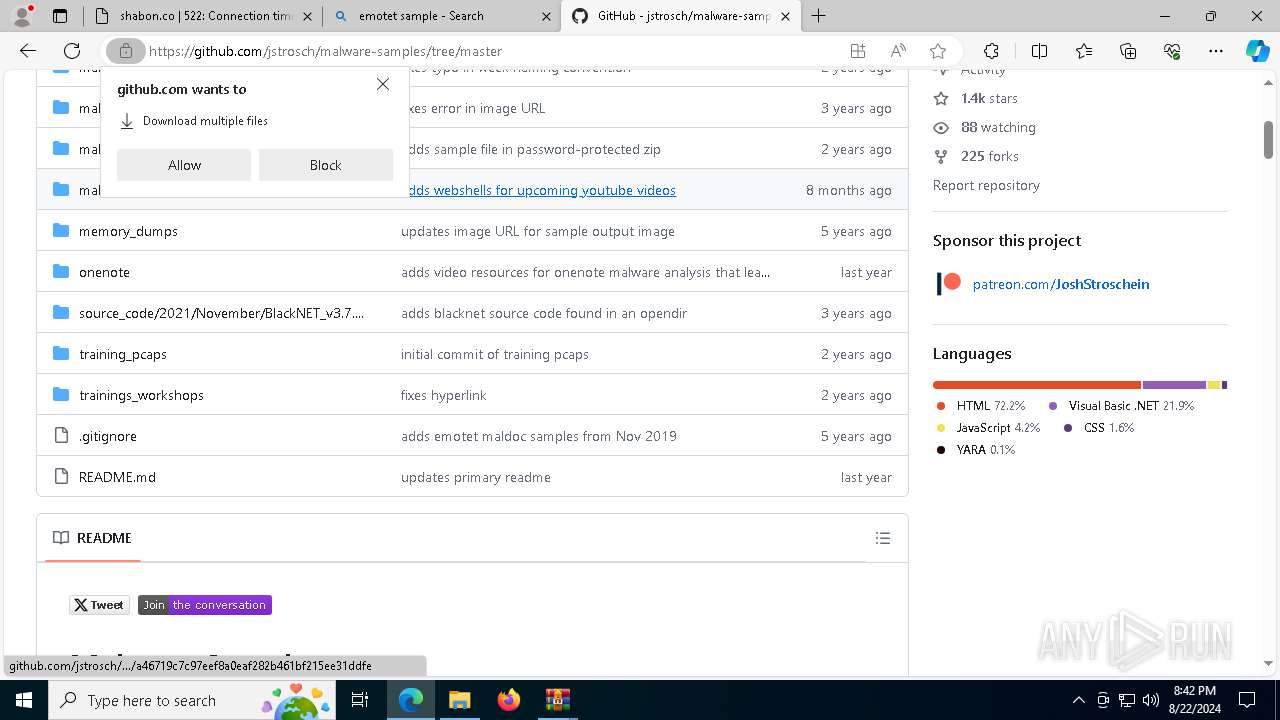Viewport: 1280px width, 720px height.
Task: Add page to favorites star icon
Action: (x=938, y=51)
